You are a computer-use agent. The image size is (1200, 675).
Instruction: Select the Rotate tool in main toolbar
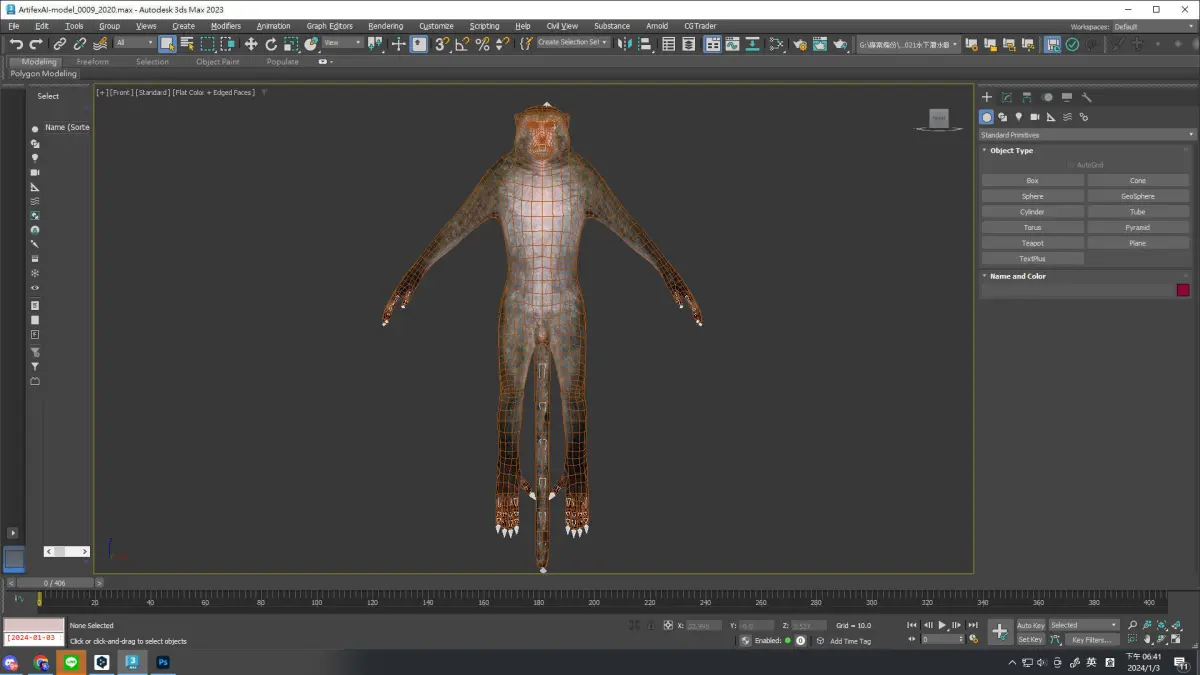pos(271,44)
